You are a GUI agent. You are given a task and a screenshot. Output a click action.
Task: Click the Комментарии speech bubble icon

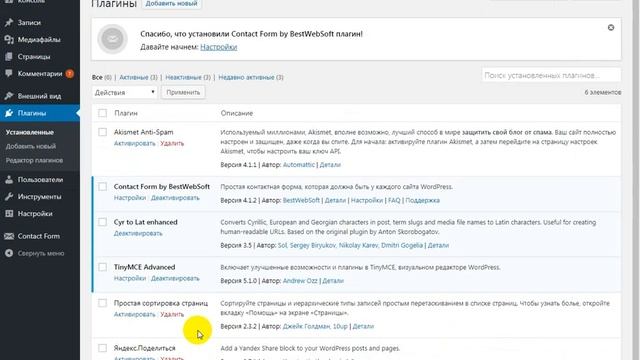tap(9, 73)
